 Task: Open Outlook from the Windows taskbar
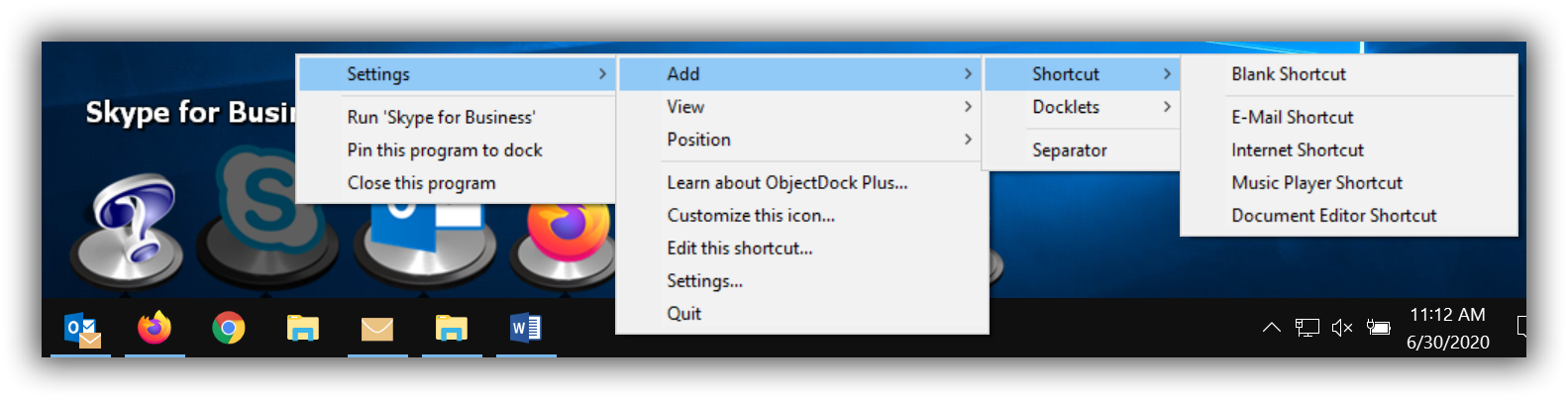(x=81, y=328)
